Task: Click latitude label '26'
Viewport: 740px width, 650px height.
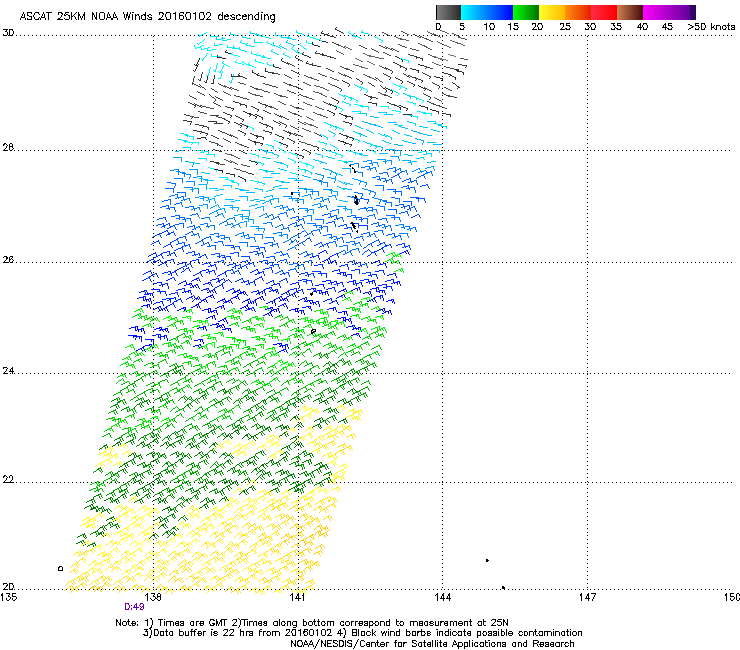Action: click(8, 260)
